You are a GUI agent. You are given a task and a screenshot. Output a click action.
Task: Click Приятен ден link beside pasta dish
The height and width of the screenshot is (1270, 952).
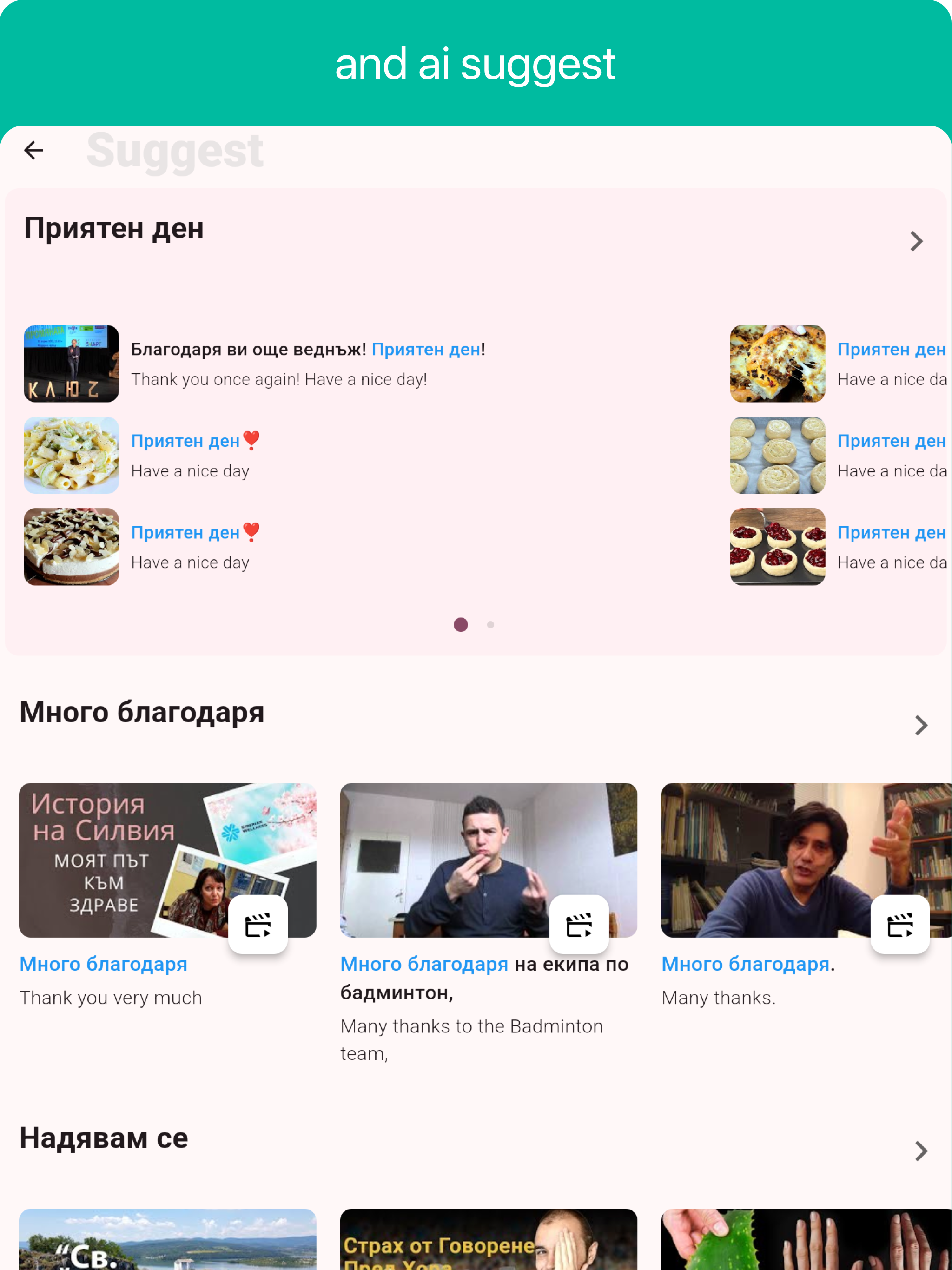(x=185, y=441)
